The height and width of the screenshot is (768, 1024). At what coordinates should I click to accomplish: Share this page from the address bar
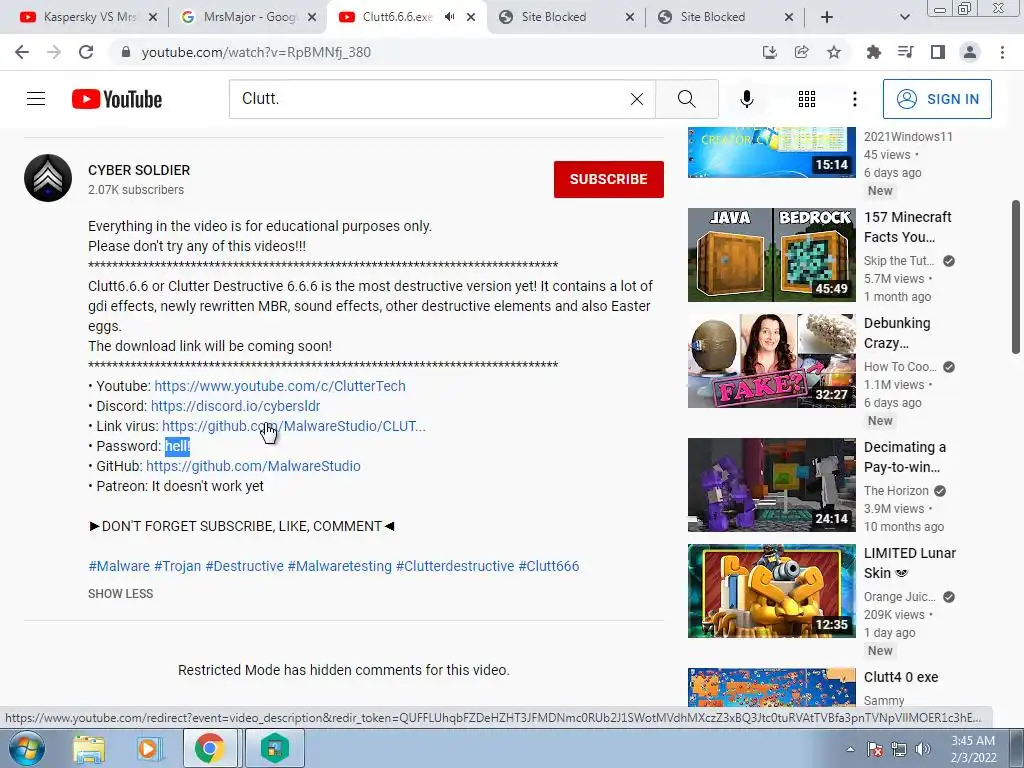coord(801,52)
